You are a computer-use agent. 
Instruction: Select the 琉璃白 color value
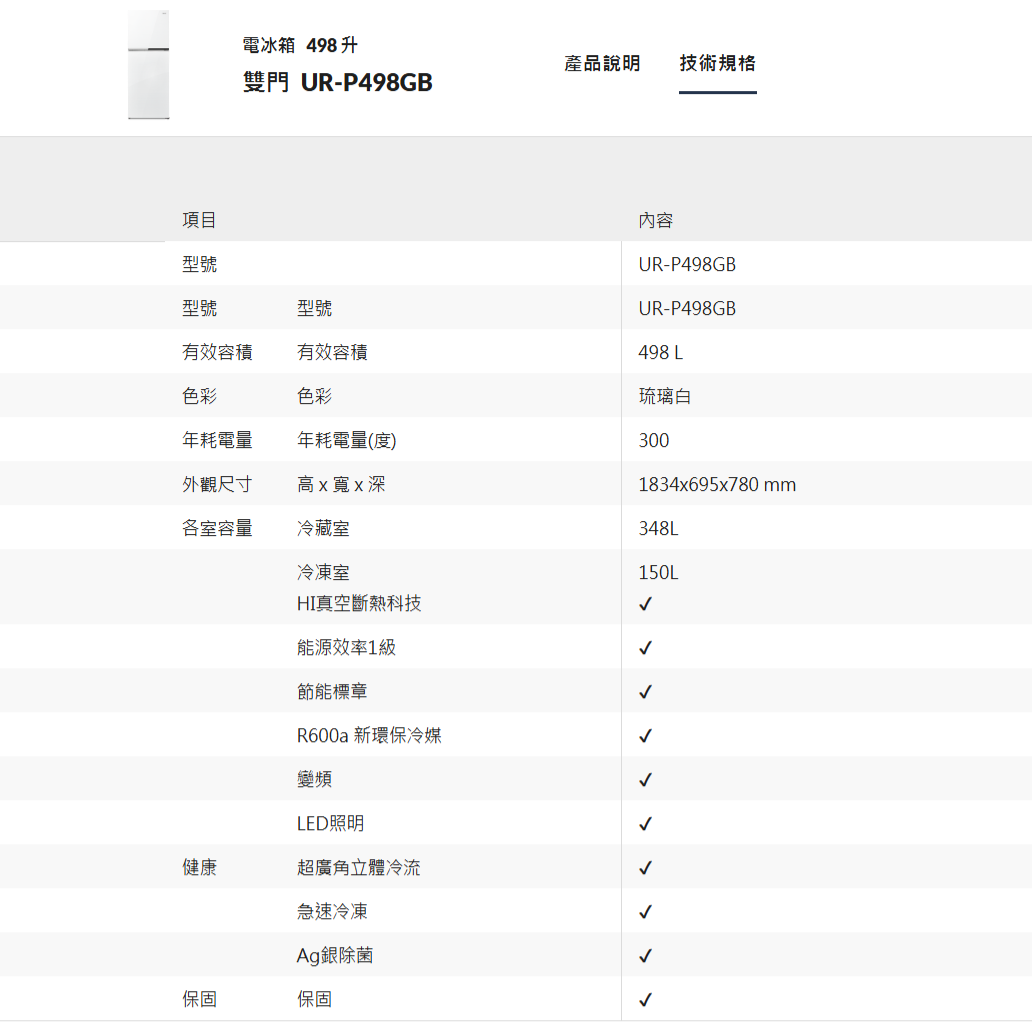coord(665,397)
